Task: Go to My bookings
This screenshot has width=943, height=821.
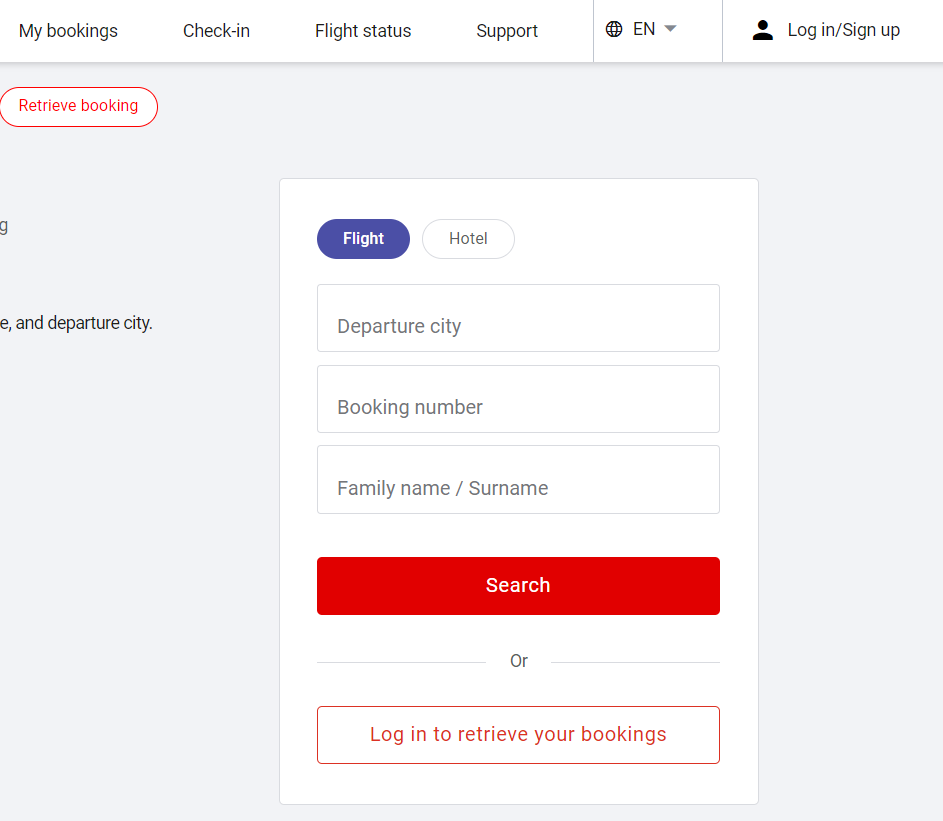Action: [68, 31]
